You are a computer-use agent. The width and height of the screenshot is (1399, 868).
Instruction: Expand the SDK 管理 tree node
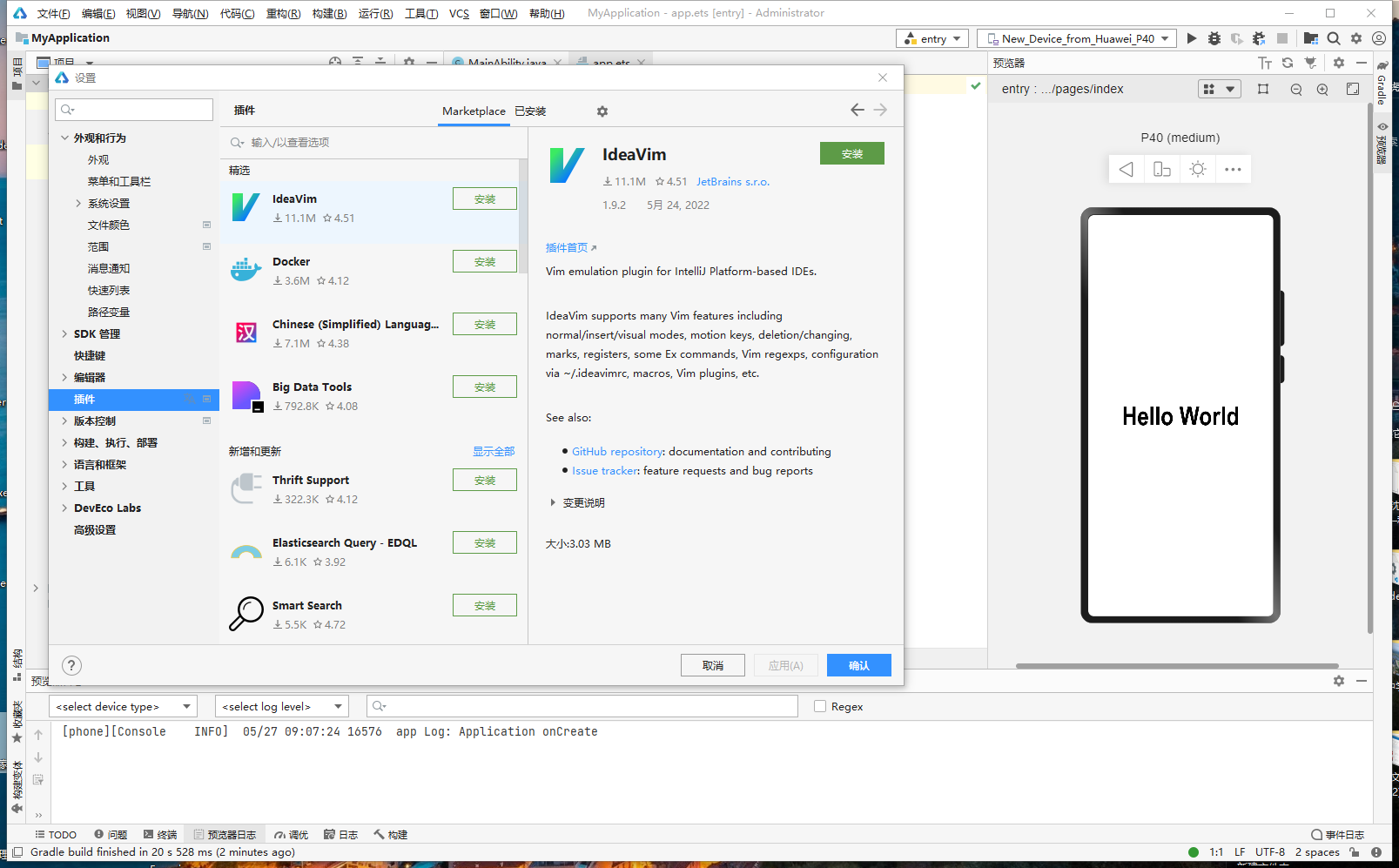point(65,333)
